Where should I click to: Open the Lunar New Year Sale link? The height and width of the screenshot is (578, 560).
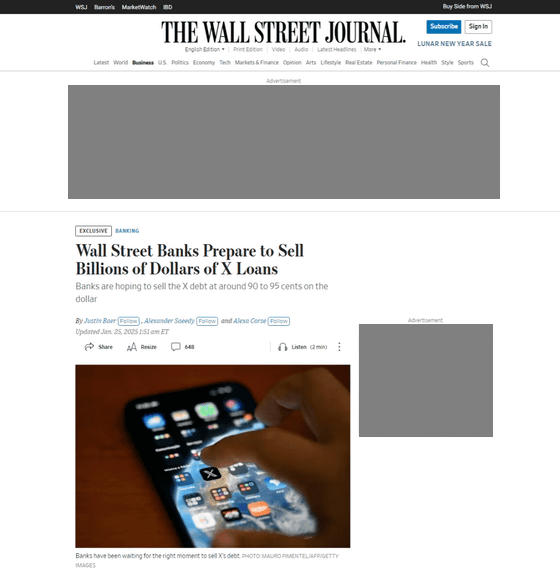click(x=455, y=43)
